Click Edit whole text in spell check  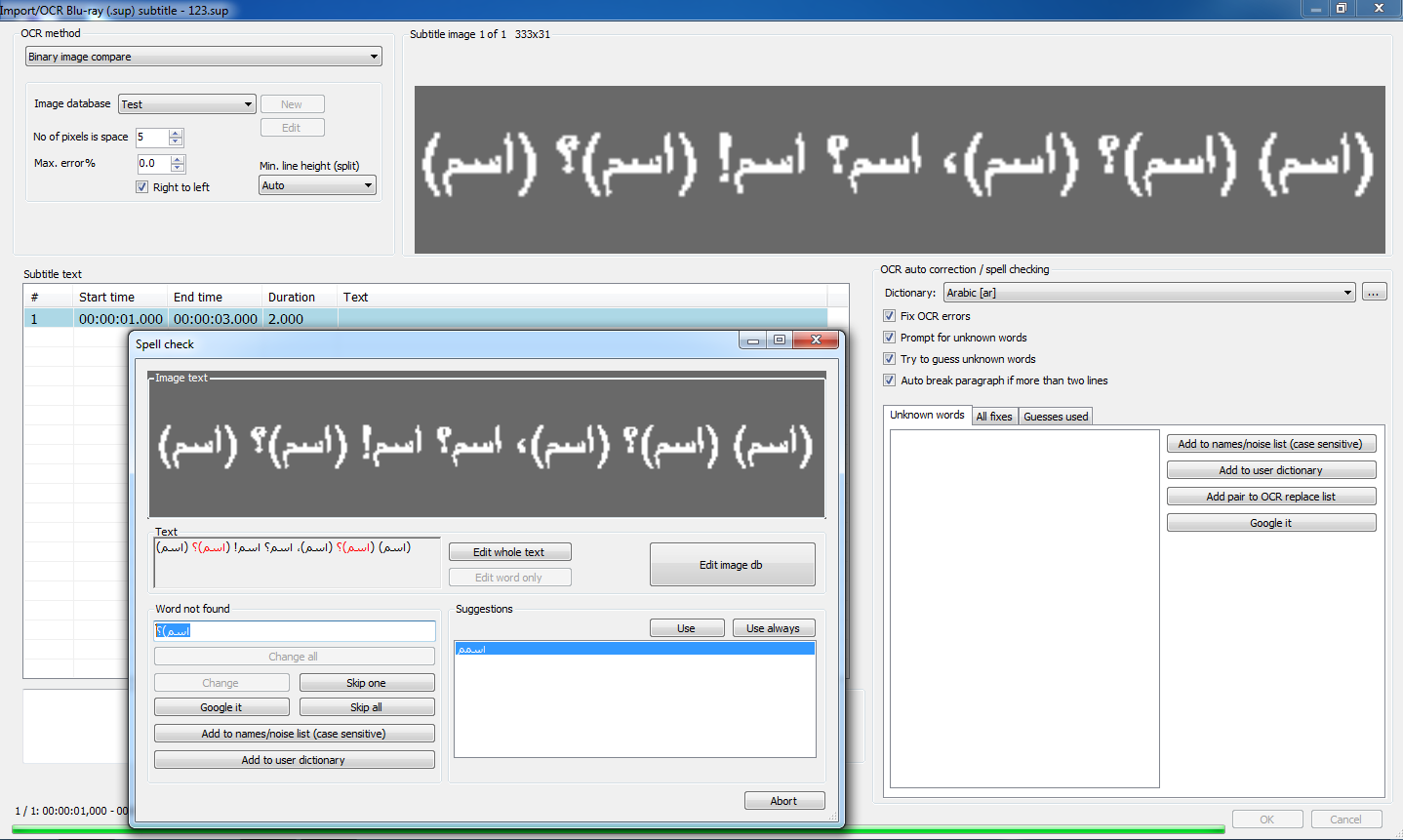(x=509, y=551)
